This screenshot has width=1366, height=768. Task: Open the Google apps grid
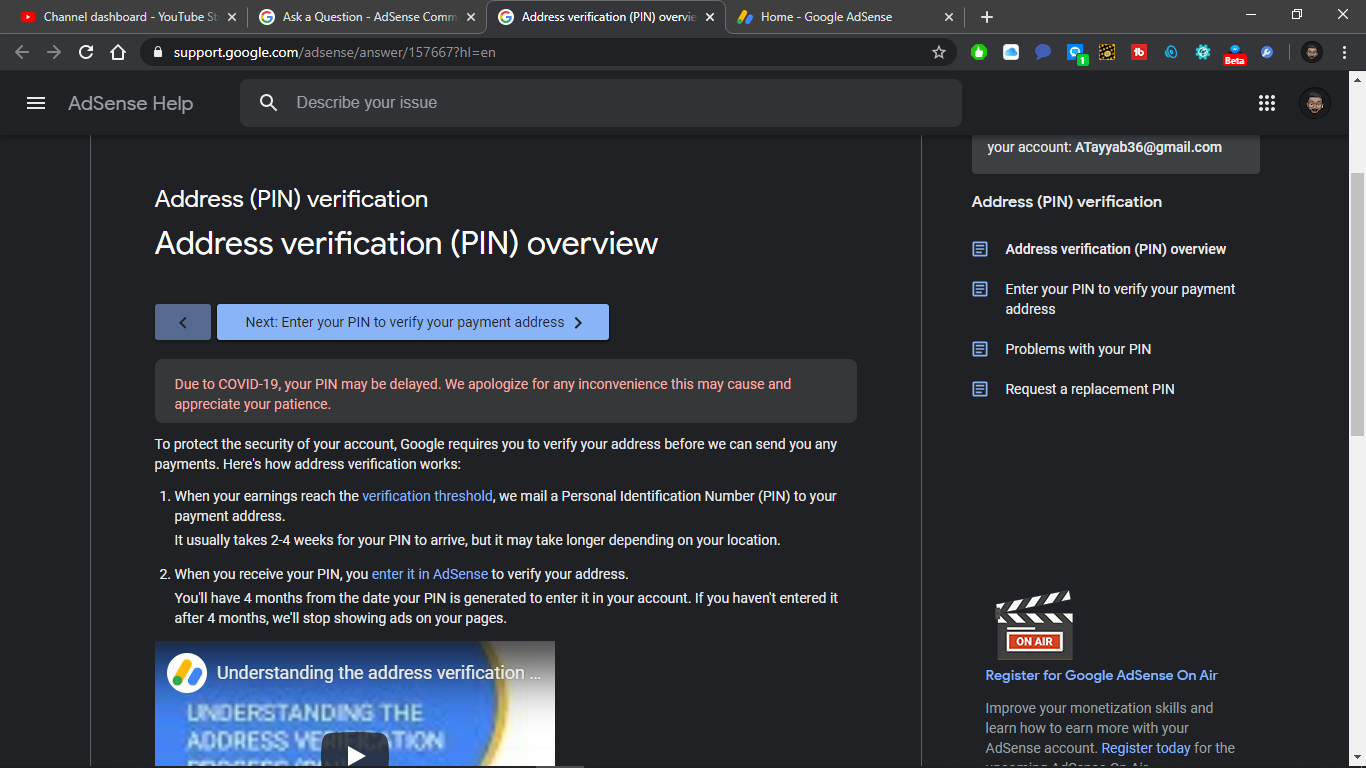(1267, 103)
